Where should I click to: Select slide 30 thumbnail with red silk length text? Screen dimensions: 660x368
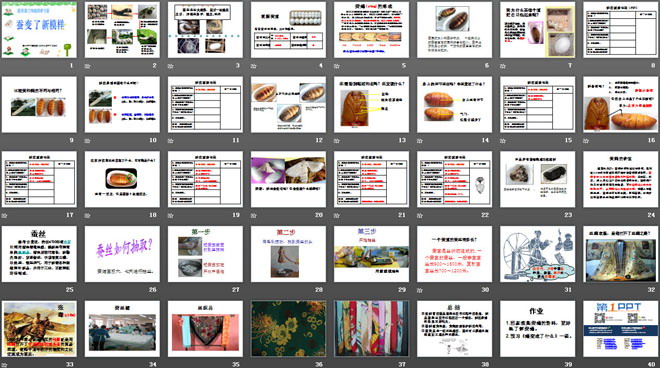[x=455, y=254]
